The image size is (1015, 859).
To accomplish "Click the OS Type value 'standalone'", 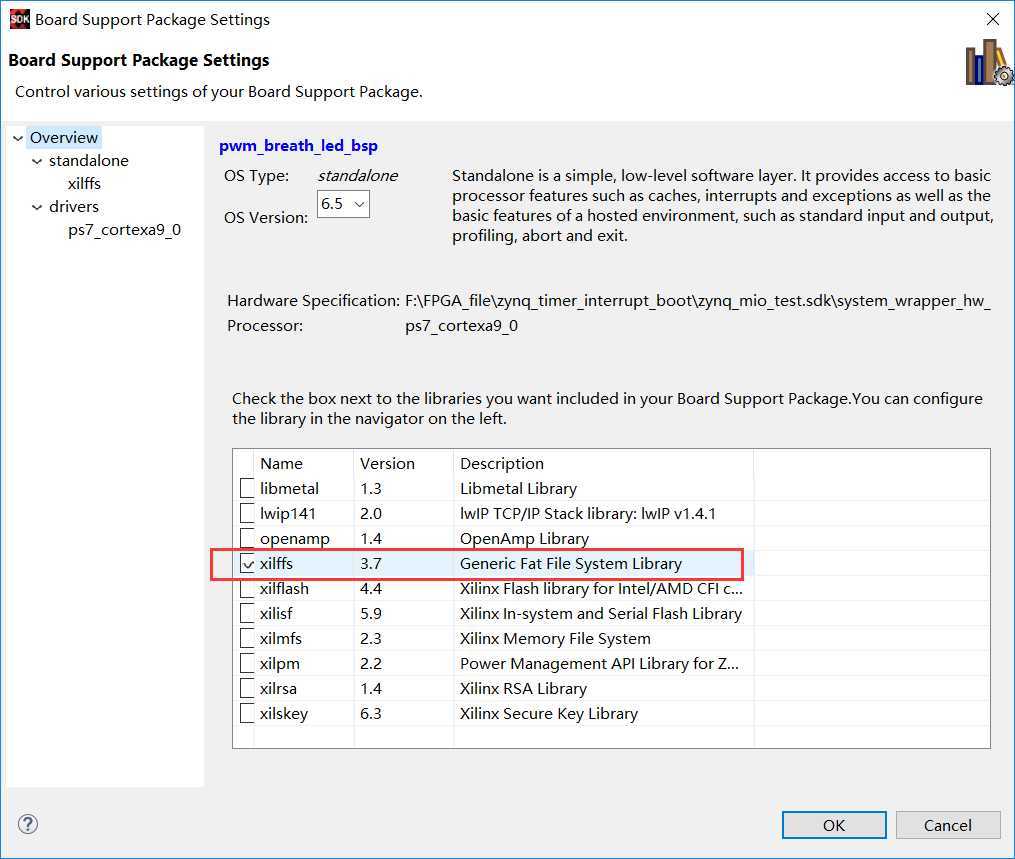I will [x=357, y=175].
